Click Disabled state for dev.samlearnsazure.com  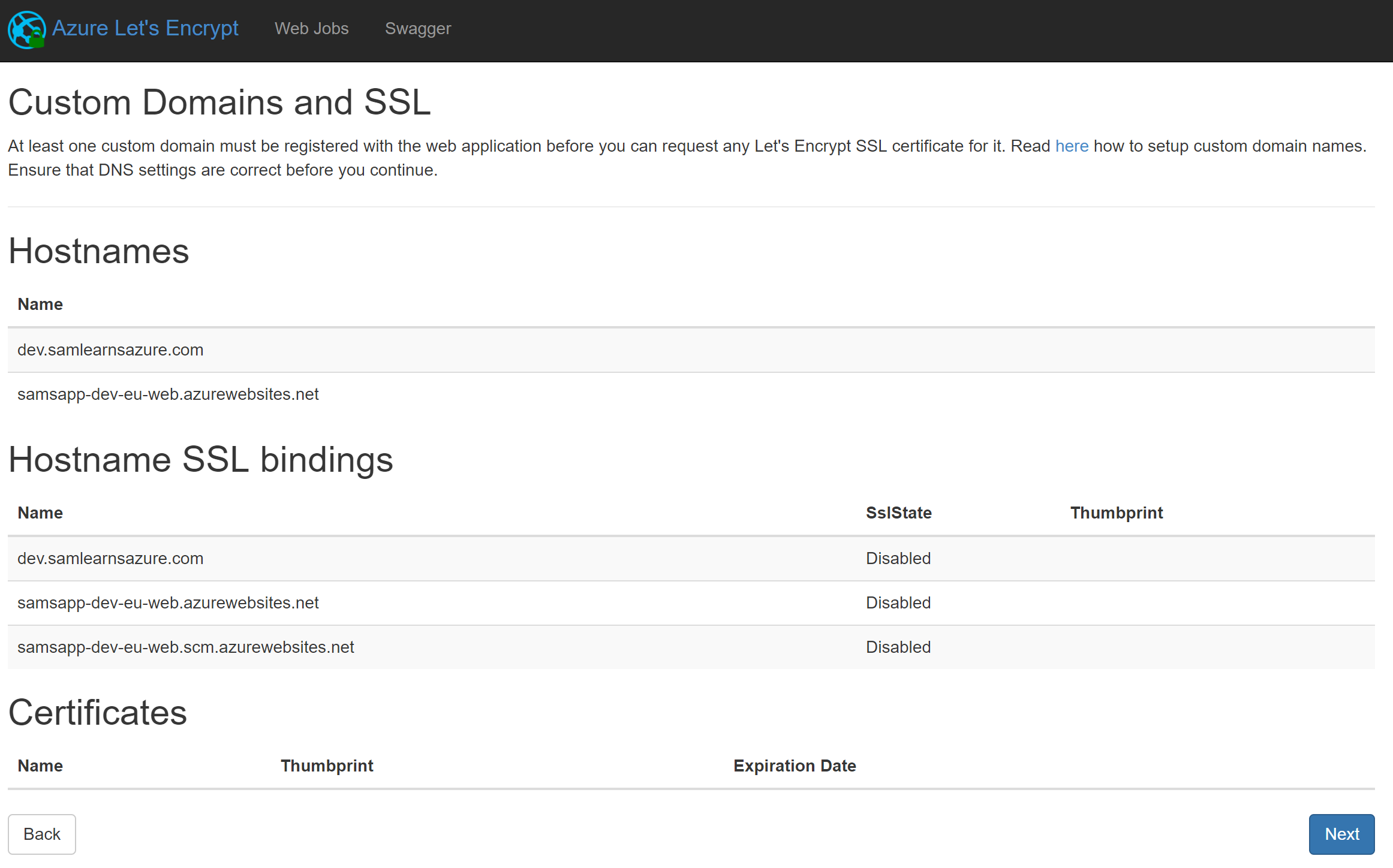coord(898,558)
